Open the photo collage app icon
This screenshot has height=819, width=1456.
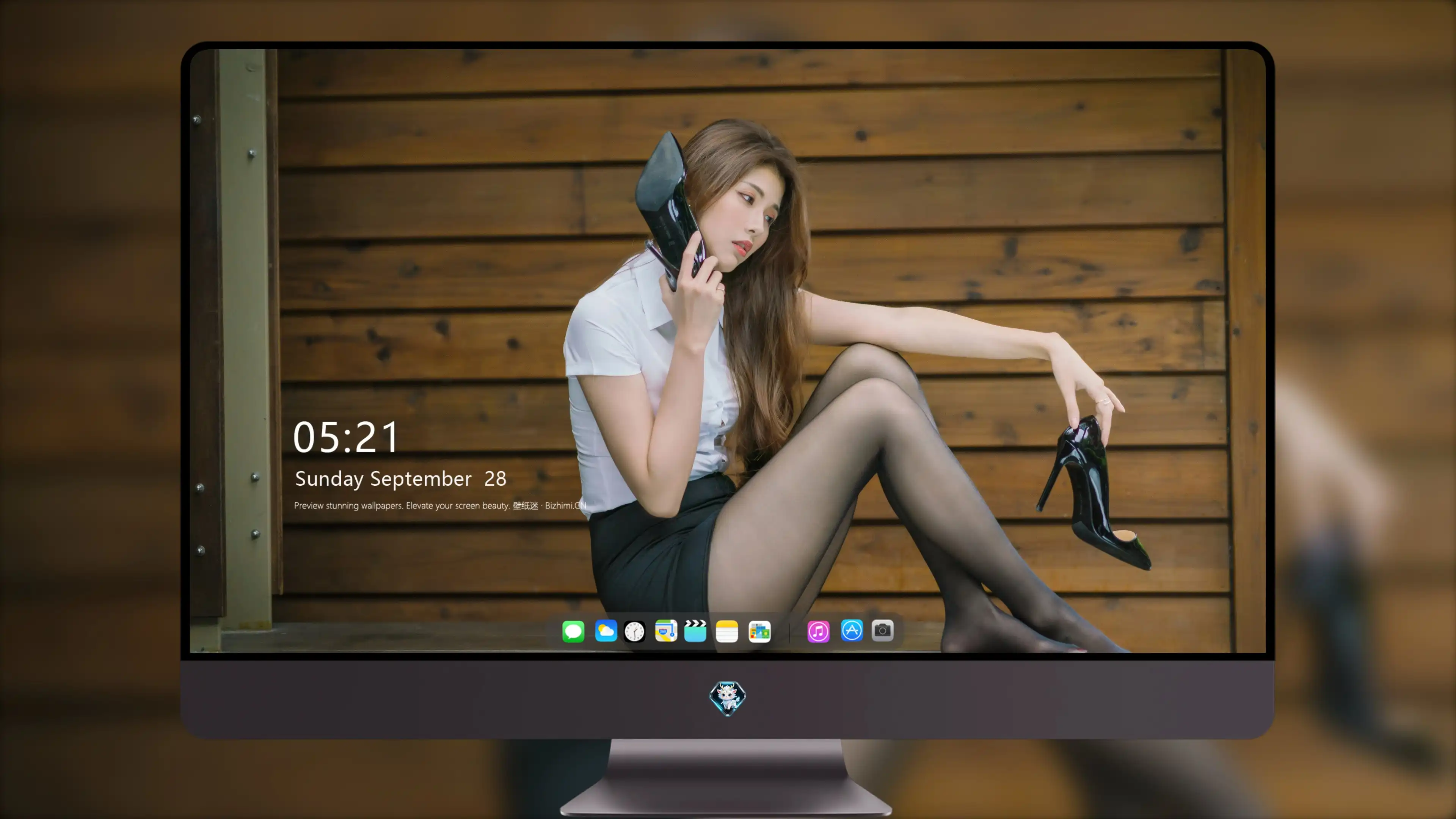(x=759, y=631)
